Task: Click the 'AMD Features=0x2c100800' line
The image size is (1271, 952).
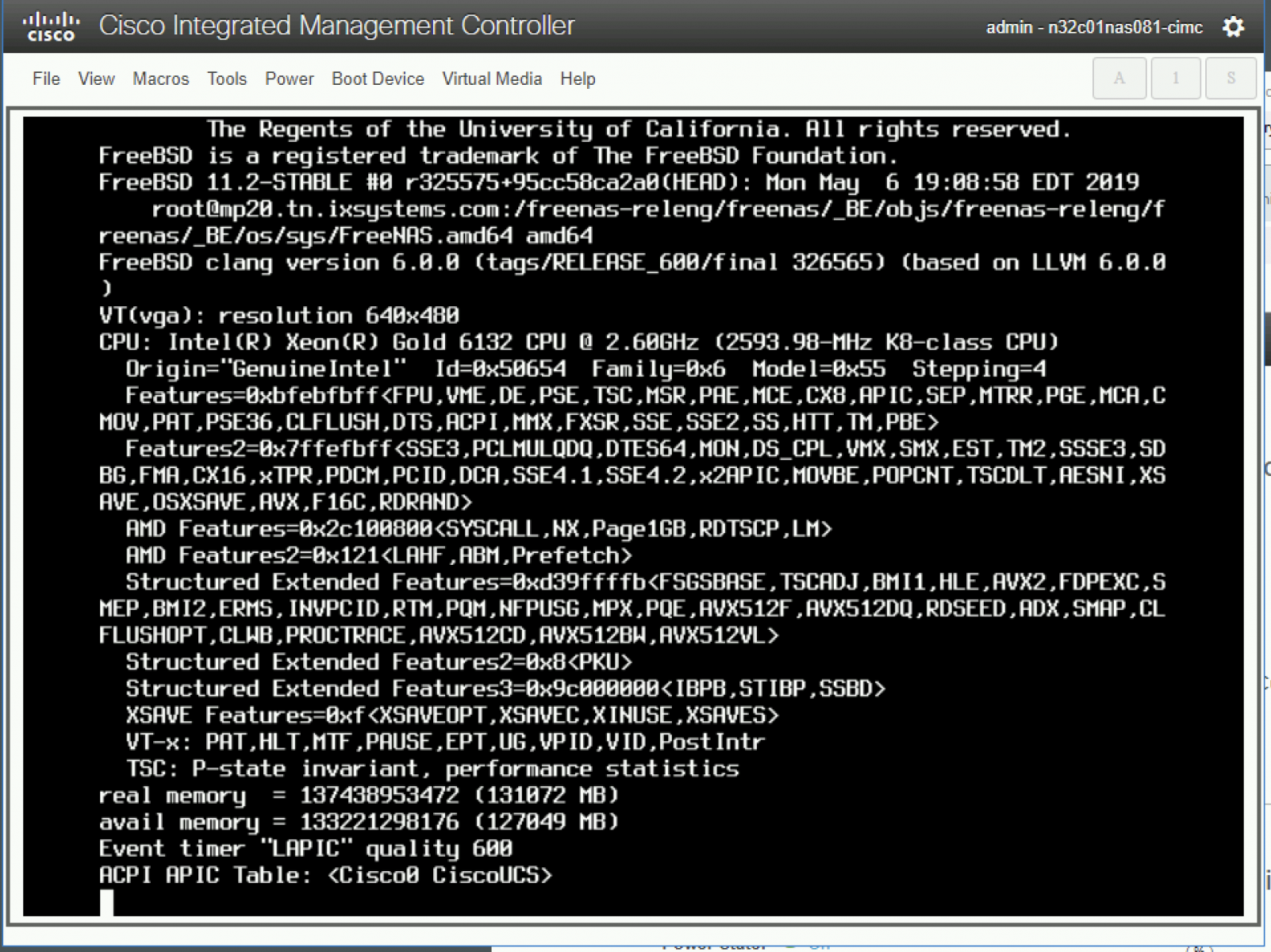Action: point(478,529)
